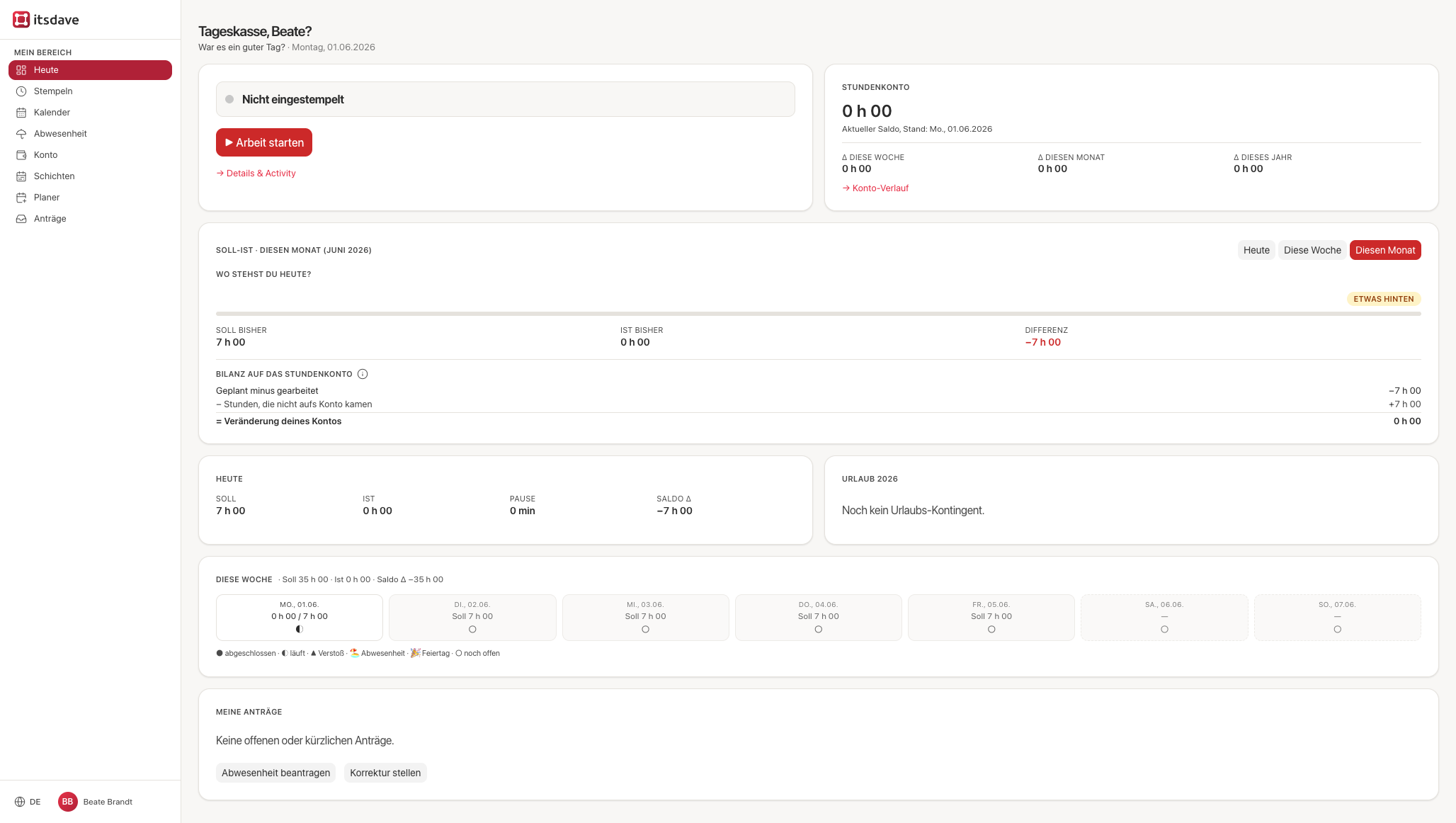
Task: Click the status circle for Sa., 06.06.
Action: click(x=1164, y=629)
